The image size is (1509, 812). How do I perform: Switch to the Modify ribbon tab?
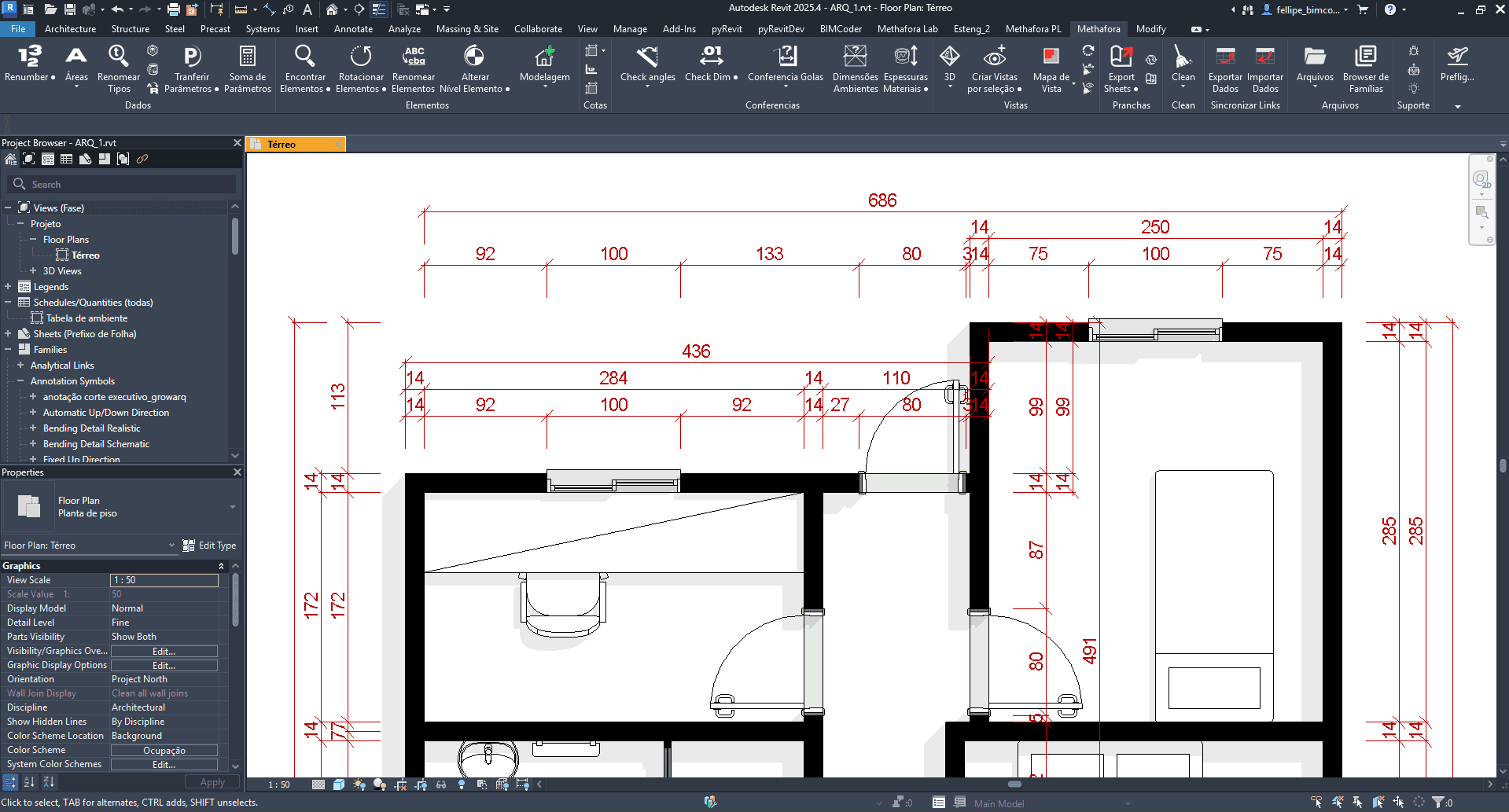tap(1150, 29)
